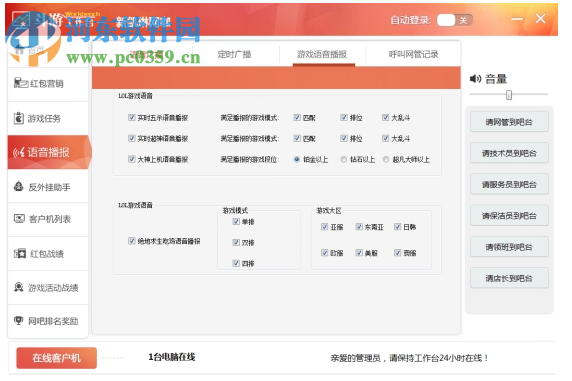Click the 1台电脑在线 status text
The height and width of the screenshot is (381, 572).
tap(171, 357)
